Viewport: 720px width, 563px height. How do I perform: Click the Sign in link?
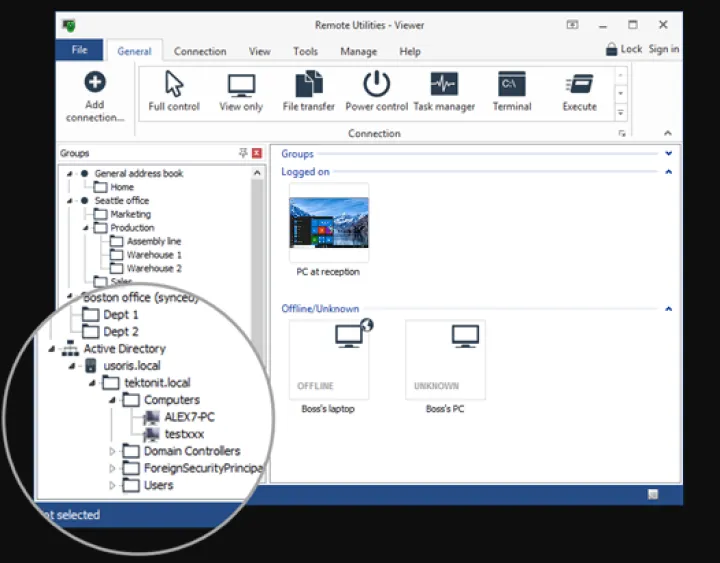663,49
